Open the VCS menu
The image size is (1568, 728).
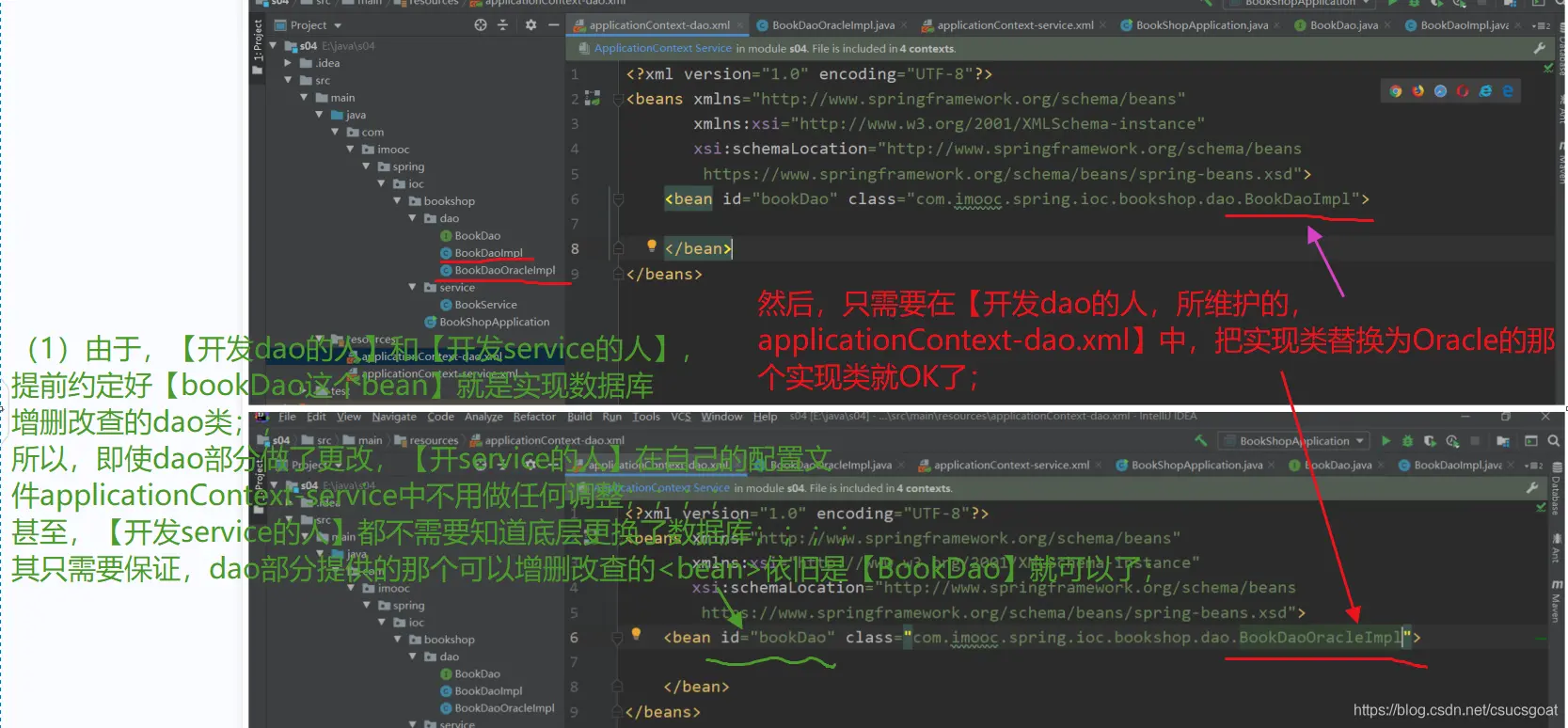680,417
